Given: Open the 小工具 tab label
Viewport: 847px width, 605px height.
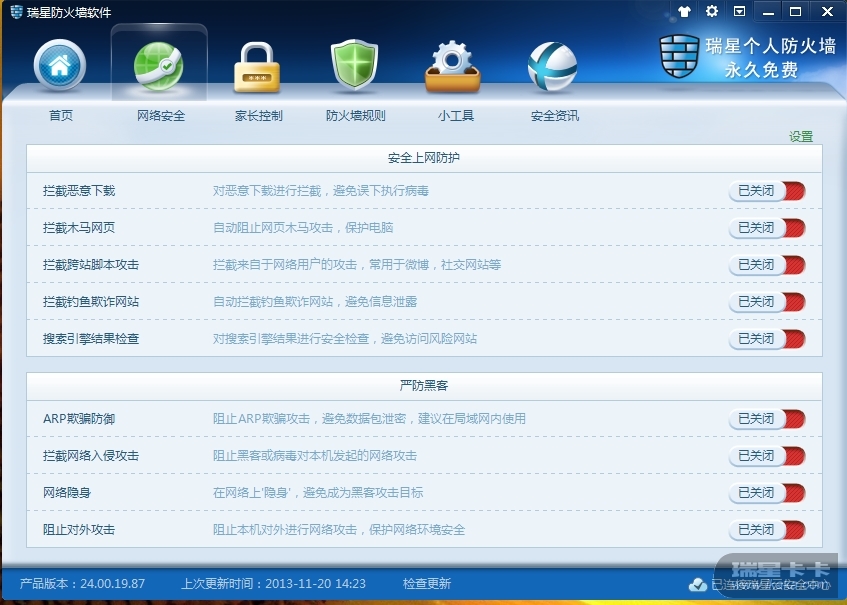Looking at the screenshot, I should (455, 115).
